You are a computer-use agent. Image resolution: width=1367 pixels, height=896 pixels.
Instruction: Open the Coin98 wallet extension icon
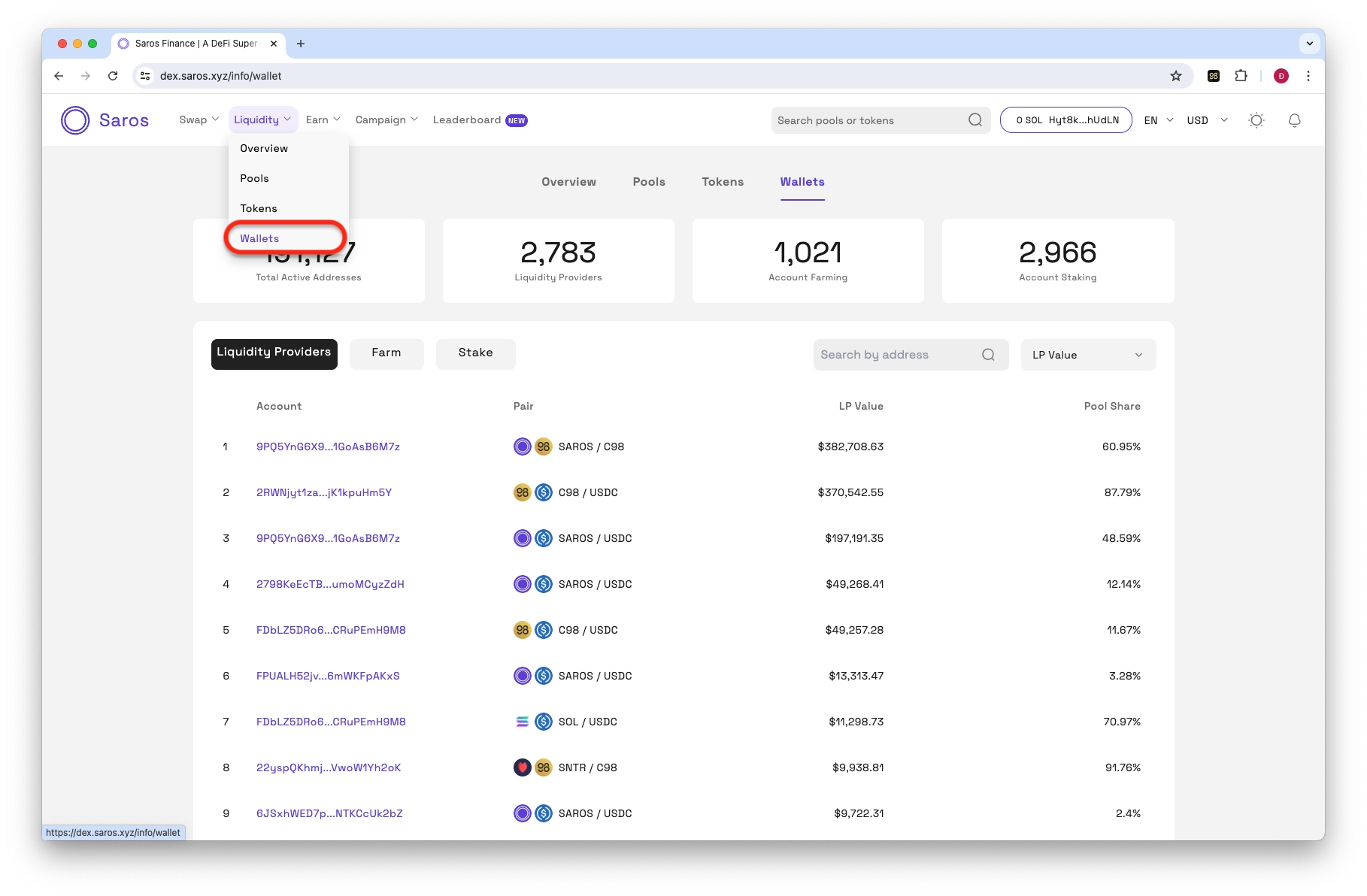1214,76
